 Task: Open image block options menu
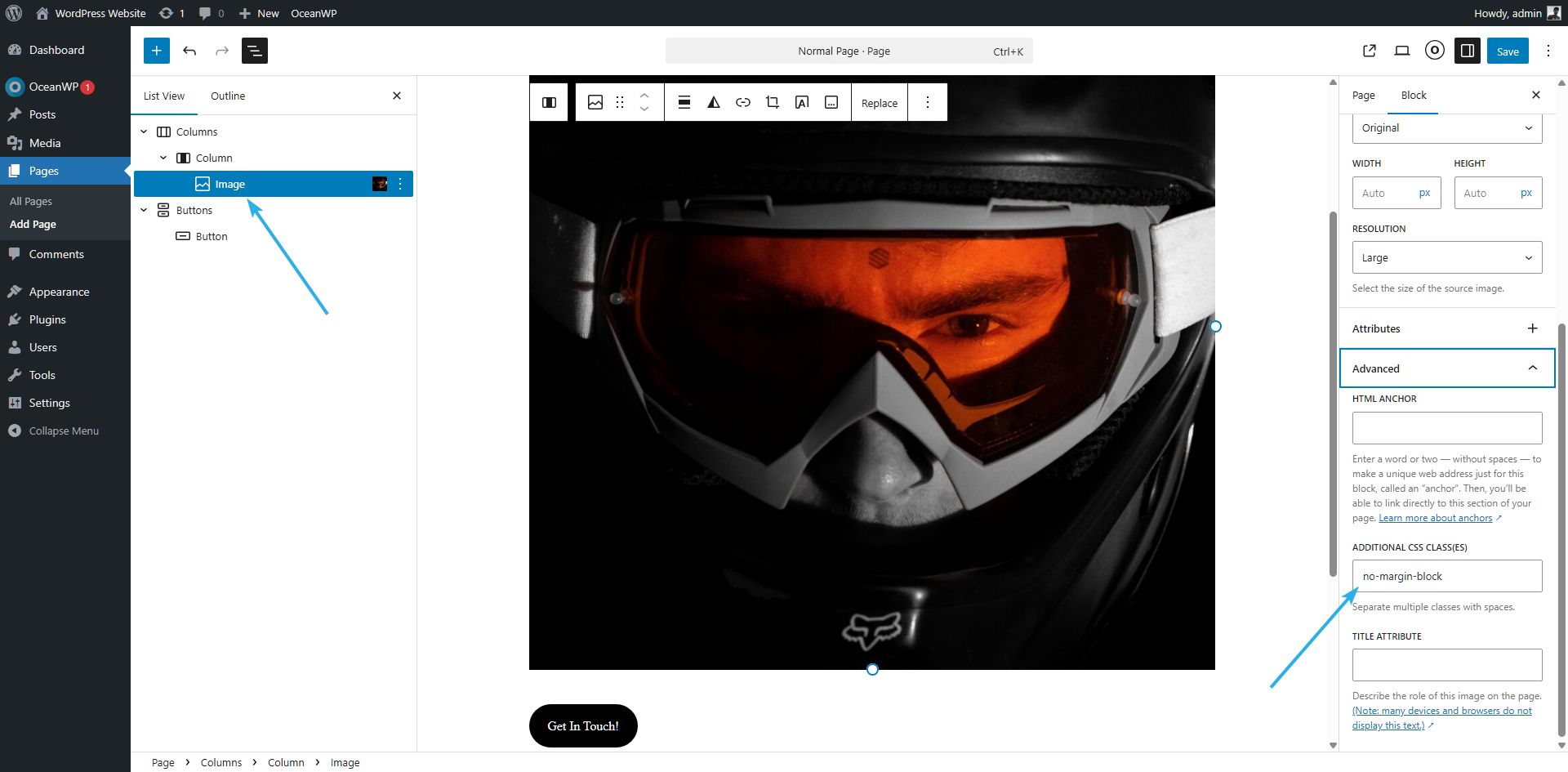[x=928, y=102]
